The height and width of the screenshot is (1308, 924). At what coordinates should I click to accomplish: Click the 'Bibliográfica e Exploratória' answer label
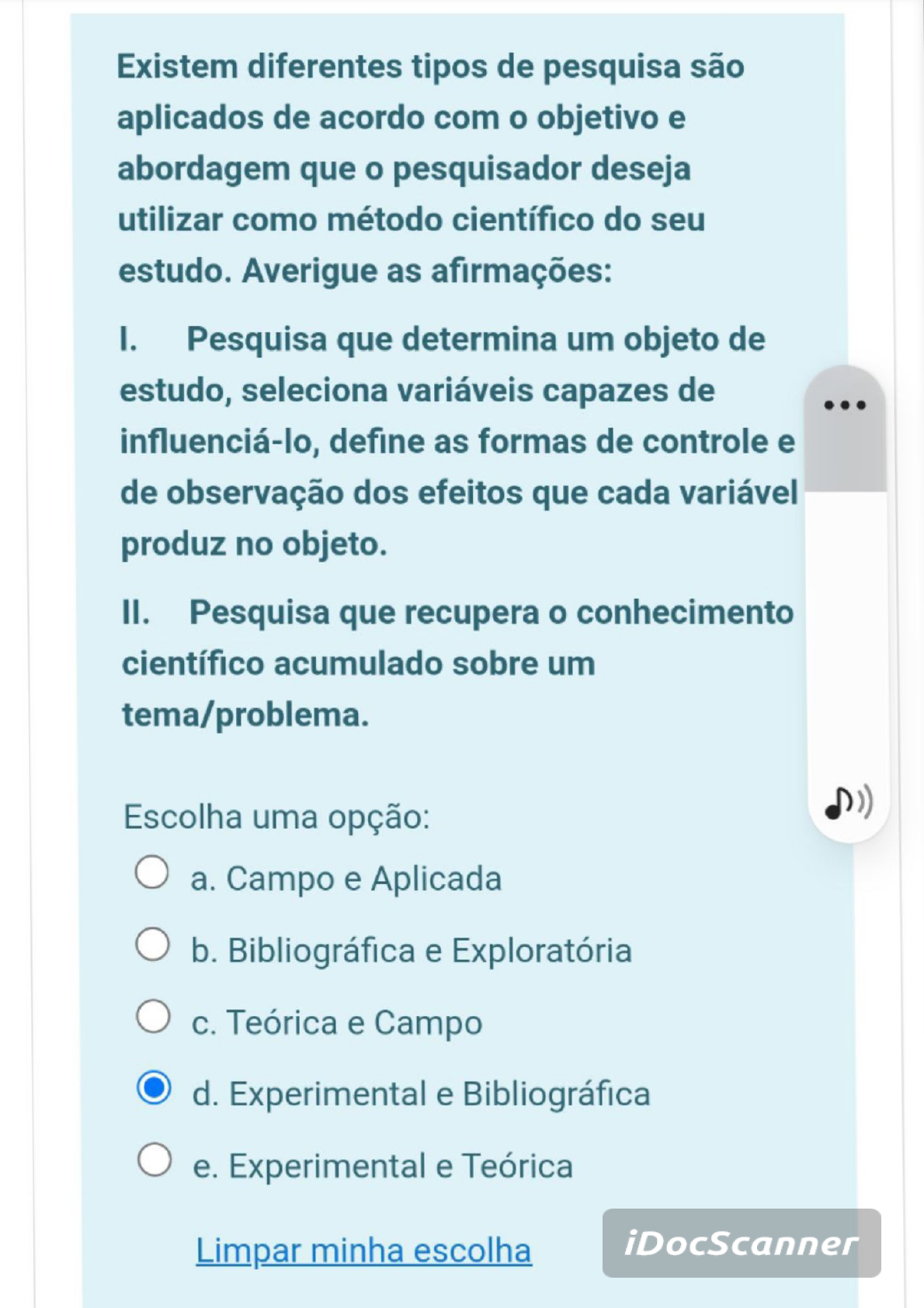tap(412, 951)
